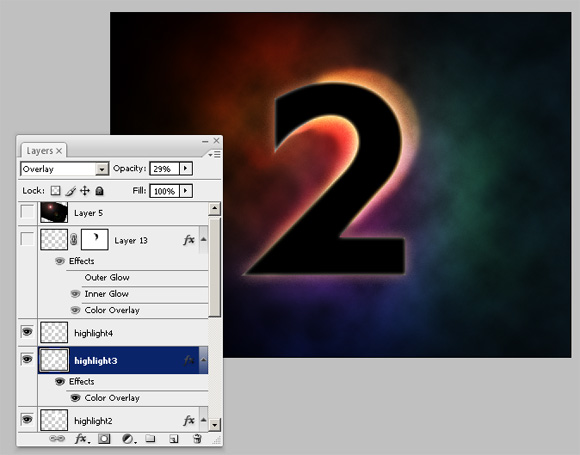
Task: Click Color Overlay under Layer 13
Action: 112,310
